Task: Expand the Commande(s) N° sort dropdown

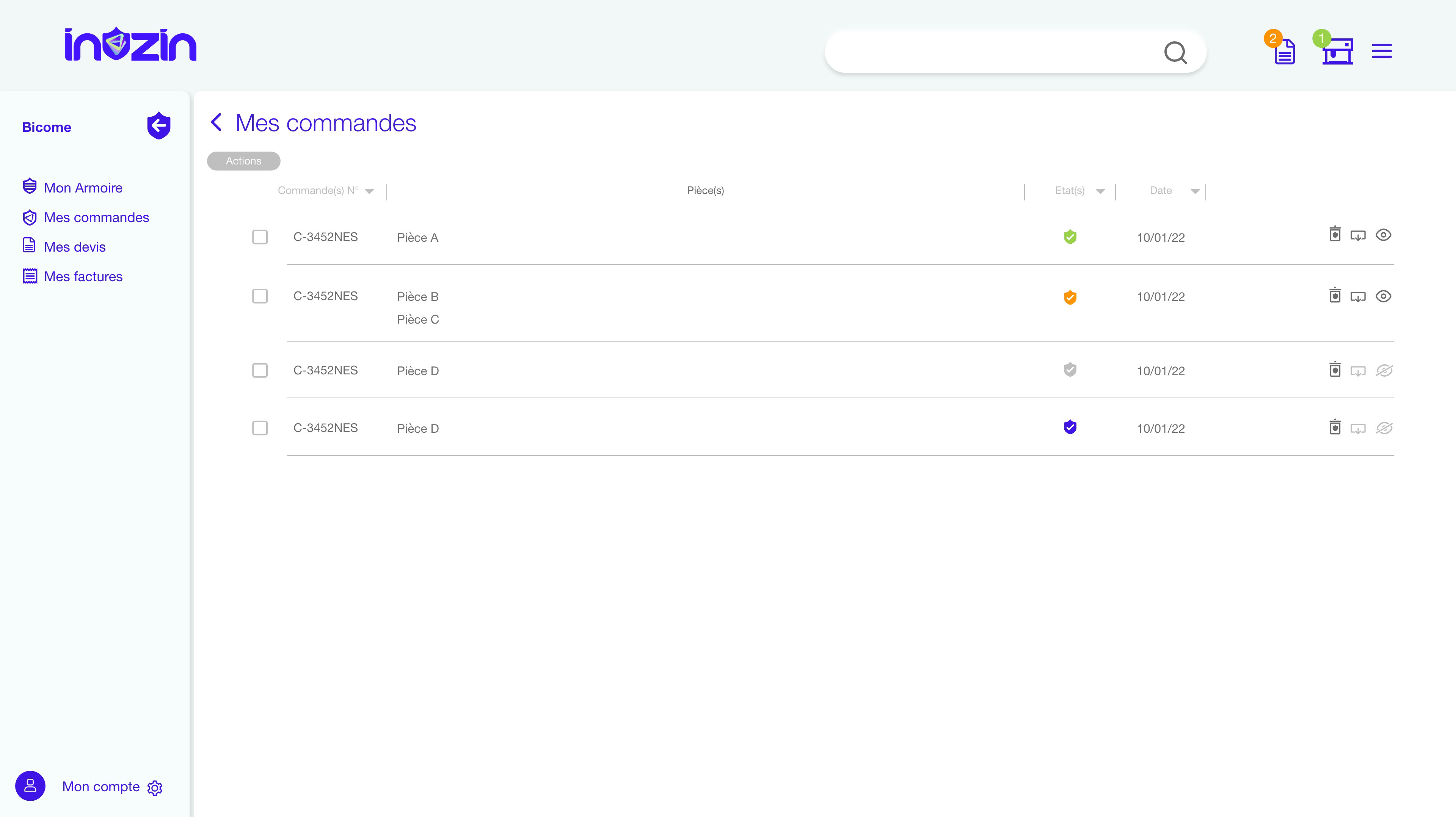Action: coord(369,191)
